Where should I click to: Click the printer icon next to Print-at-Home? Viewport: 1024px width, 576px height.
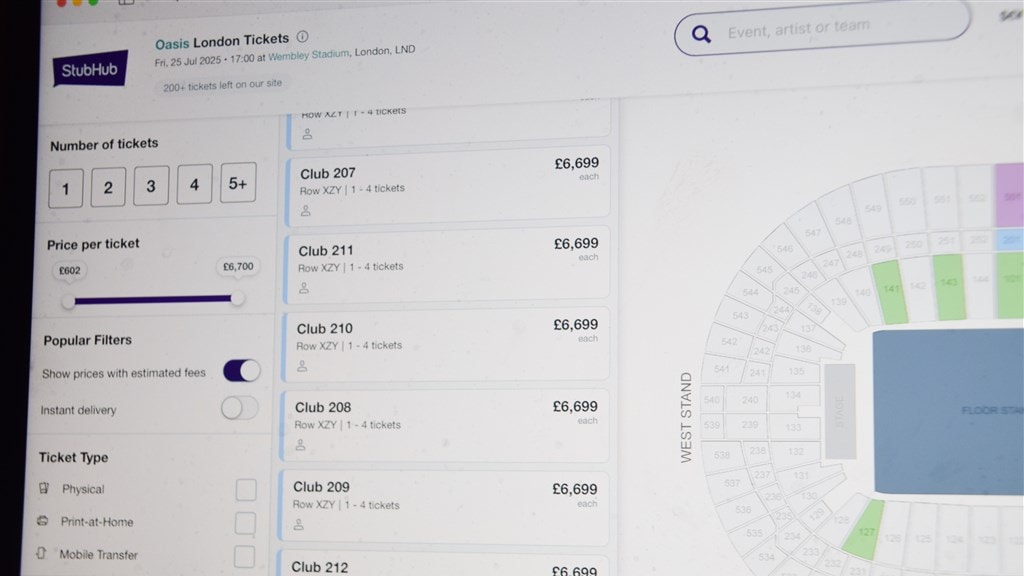coord(44,522)
